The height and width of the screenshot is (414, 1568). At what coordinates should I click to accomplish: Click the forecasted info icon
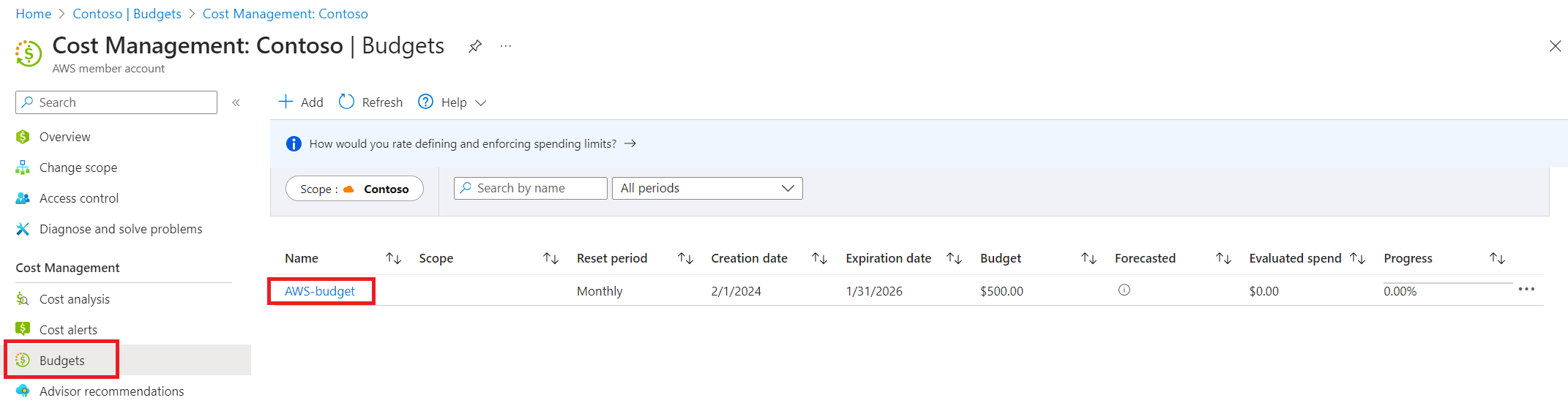(1124, 290)
